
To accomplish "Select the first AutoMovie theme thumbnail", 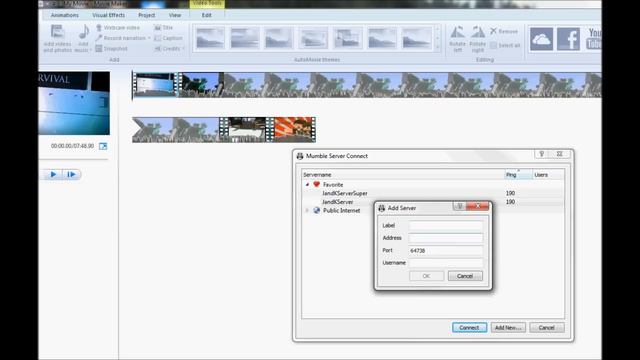I will click(x=210, y=38).
